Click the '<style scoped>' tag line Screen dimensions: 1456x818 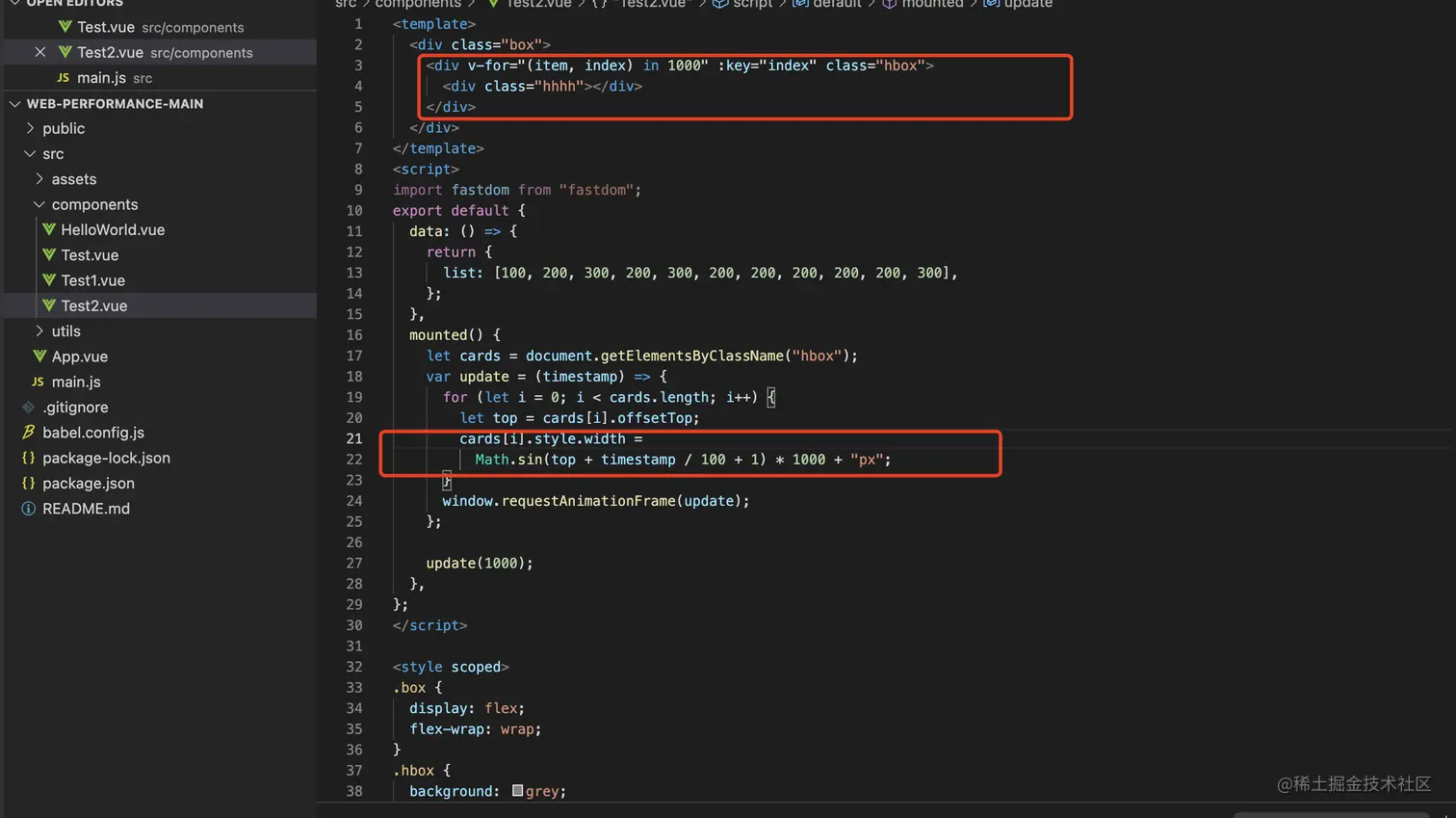click(451, 667)
